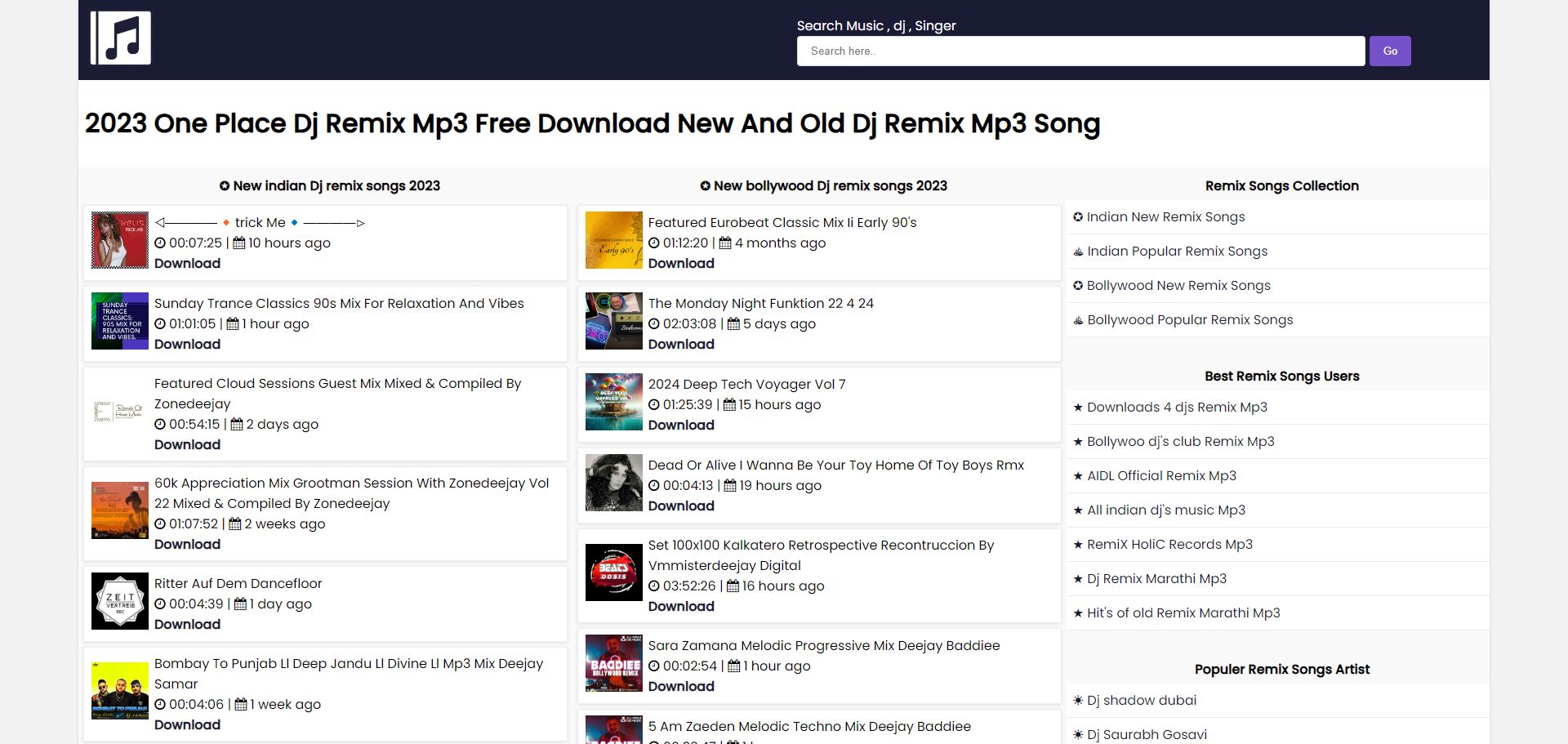Open the Deep Tech Voyager cover thumbnail
This screenshot has height=744, width=1568.
tap(614, 402)
